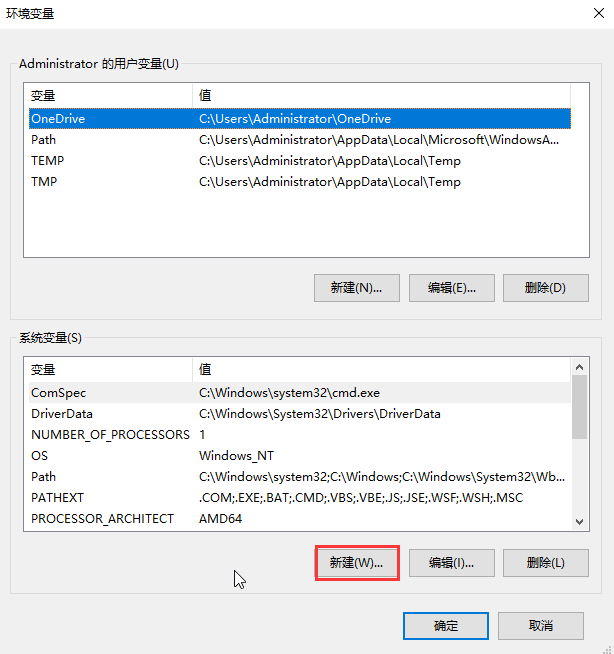Click the system variables scroll down arrow
This screenshot has width=614, height=654.
tap(579, 521)
